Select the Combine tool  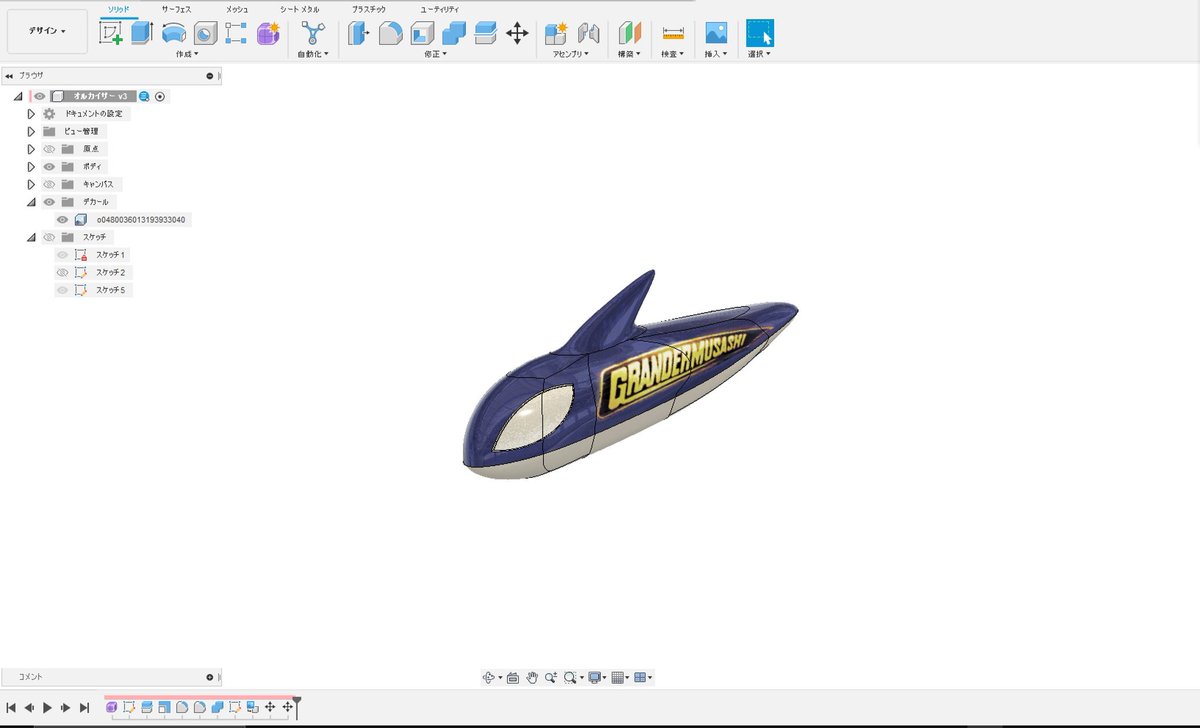tap(454, 33)
